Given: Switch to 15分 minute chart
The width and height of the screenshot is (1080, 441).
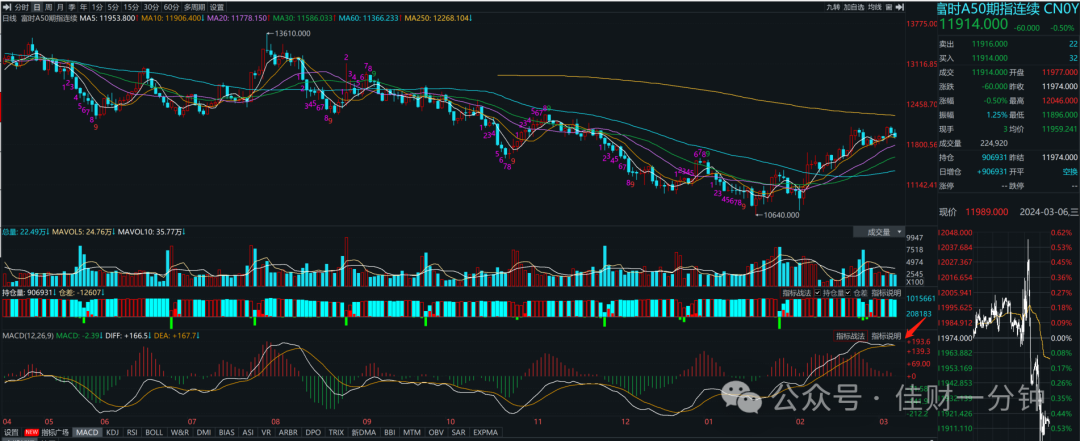Looking at the screenshot, I should 131,7.
